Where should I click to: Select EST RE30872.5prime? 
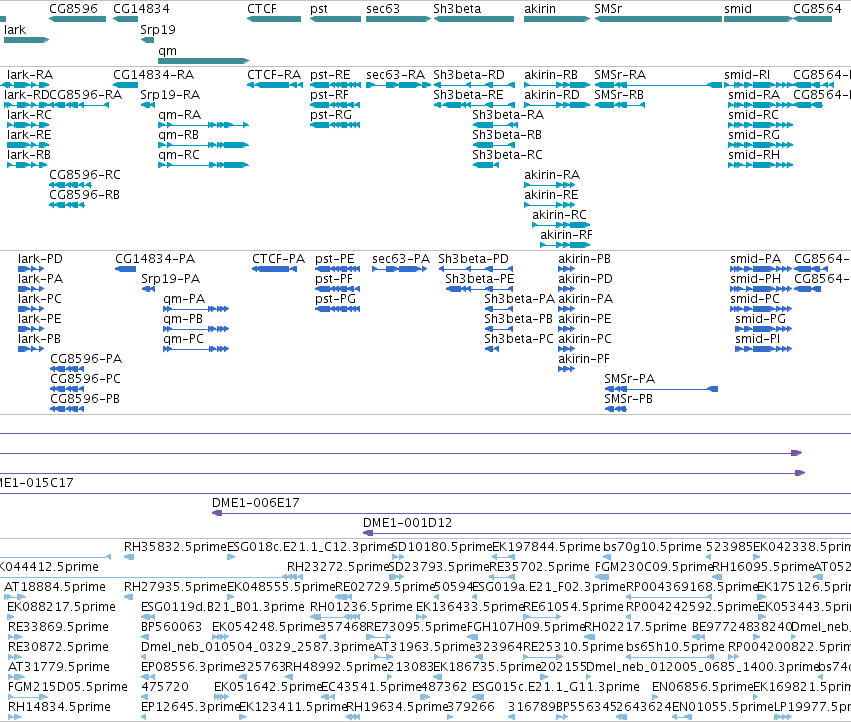58,648
